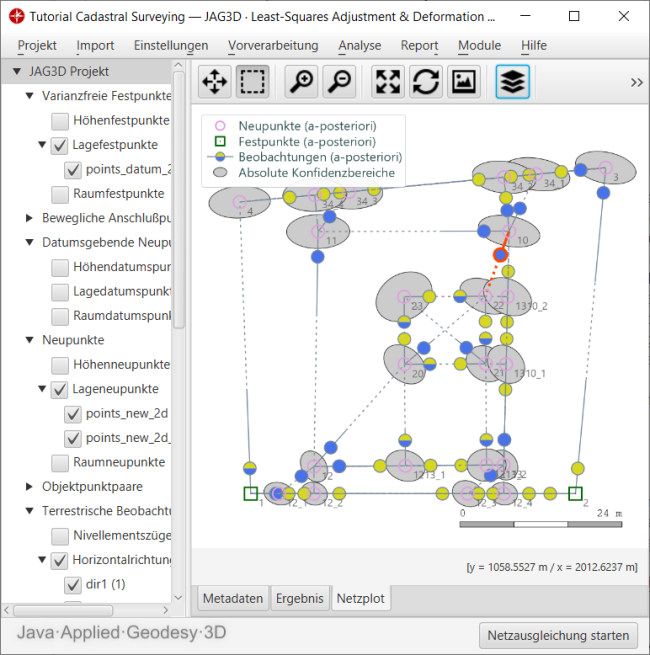Export plot as image
The width and height of the screenshot is (650, 655).
(462, 82)
